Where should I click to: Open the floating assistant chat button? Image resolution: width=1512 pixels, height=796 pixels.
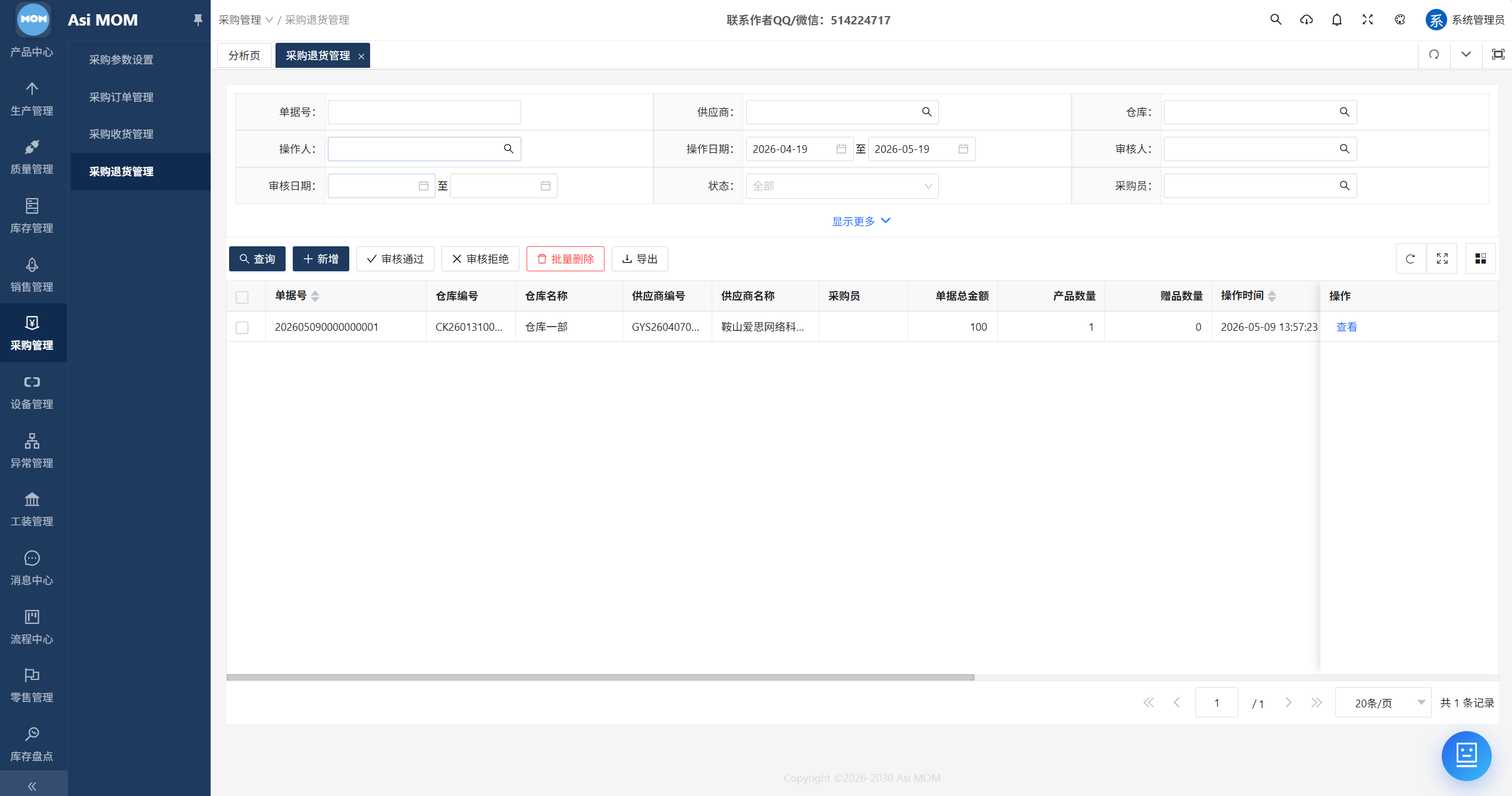click(1466, 756)
